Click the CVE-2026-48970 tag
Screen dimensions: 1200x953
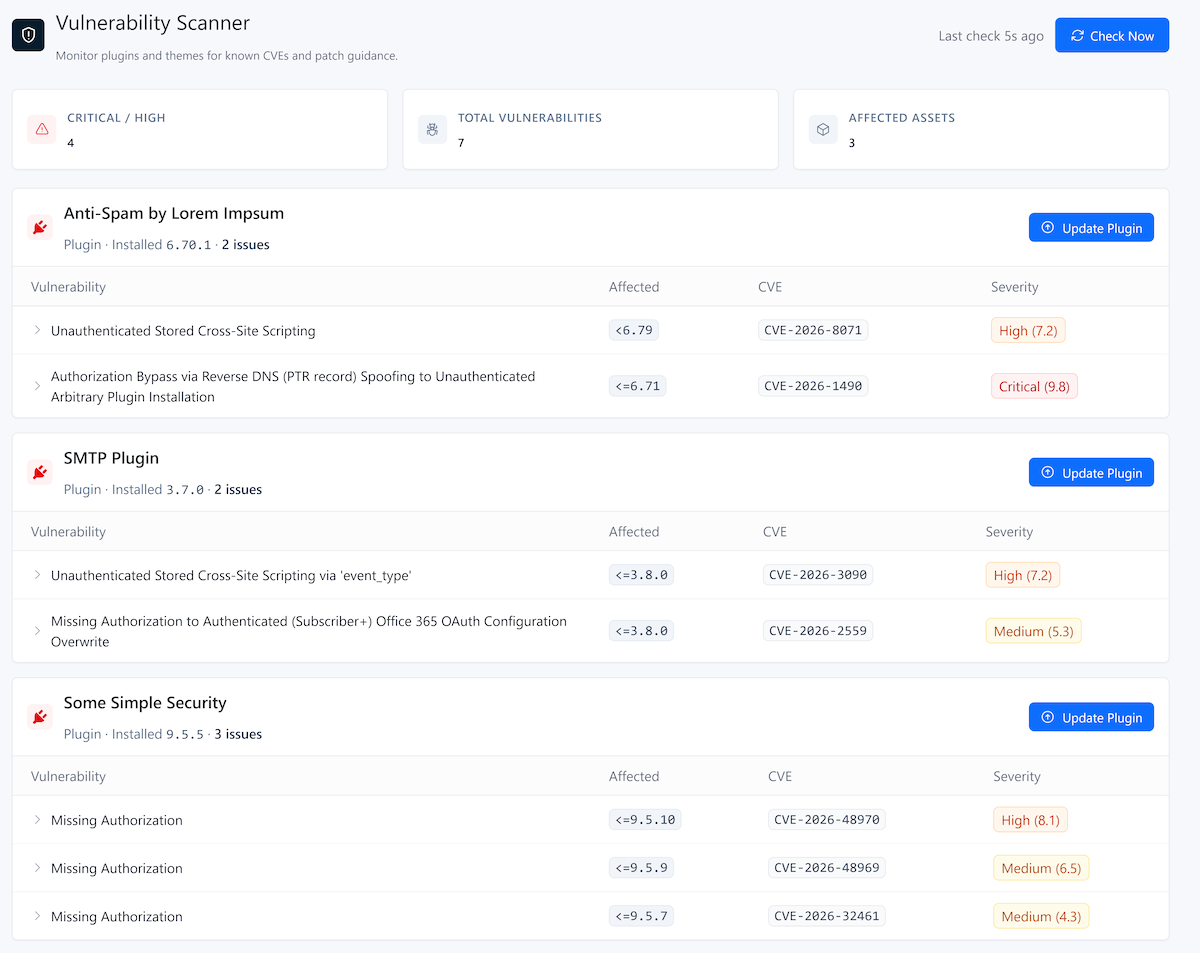[826, 820]
